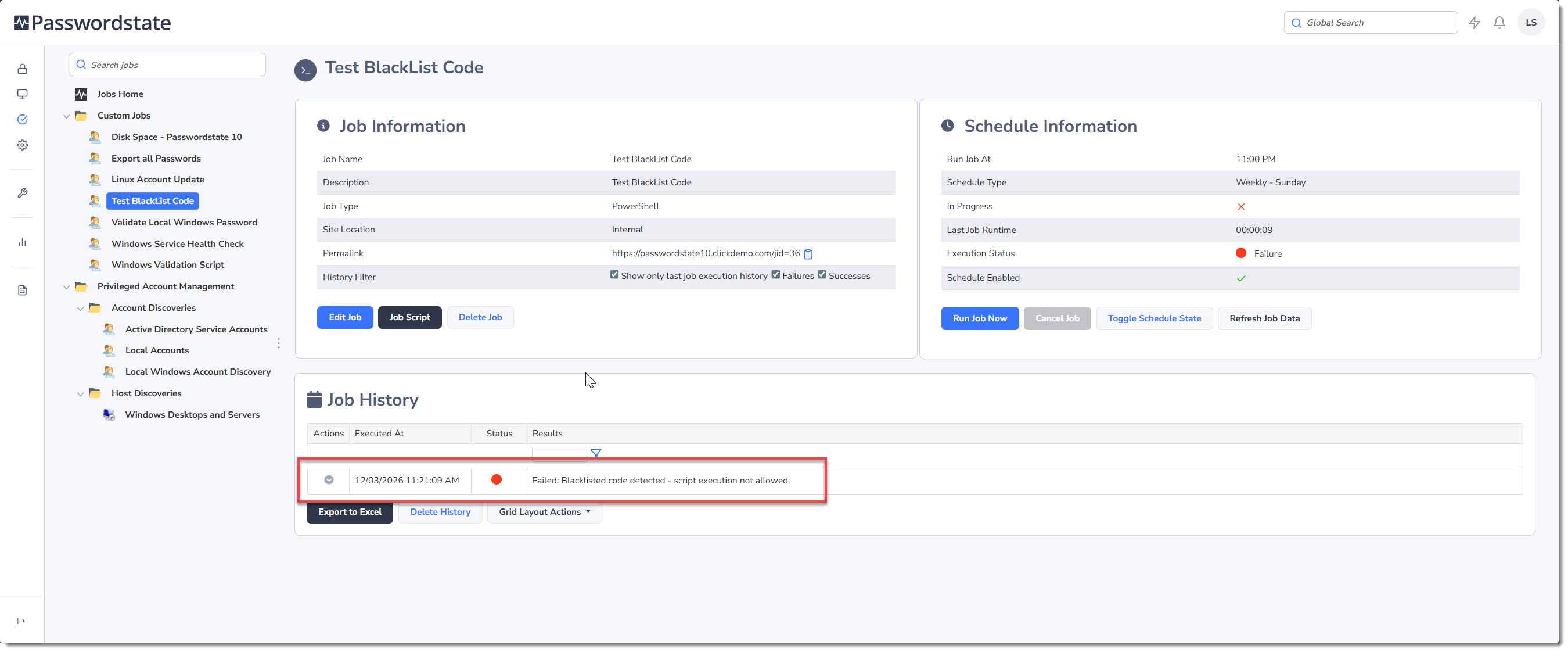Image resolution: width=1568 pixels, height=652 pixels.
Task: Click the Jobs Home pulse icon
Action: coord(81,95)
